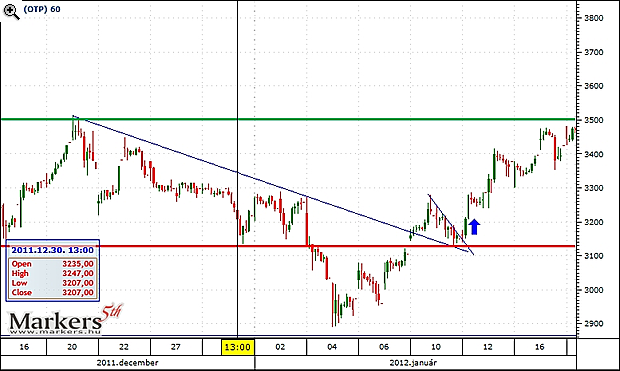Click the Close 3207,00 value row
Screen dimensions: 620x371
(x=53, y=292)
